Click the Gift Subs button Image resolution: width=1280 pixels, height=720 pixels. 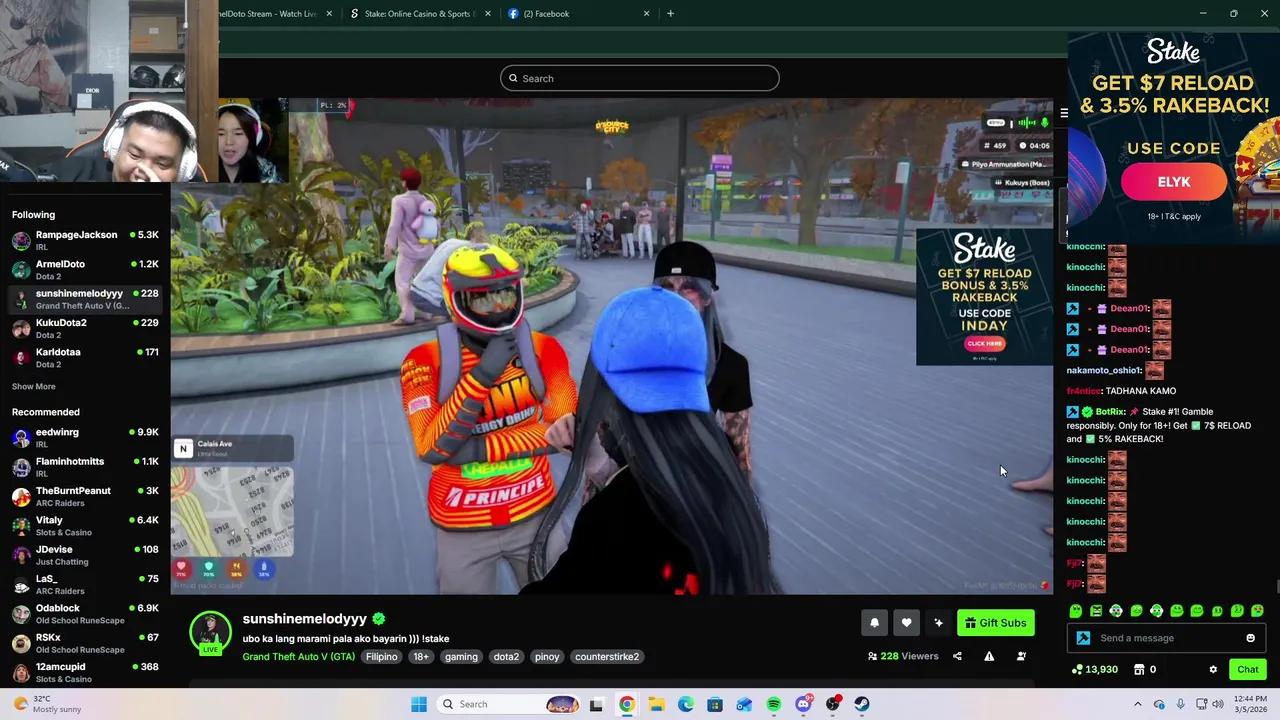pos(995,623)
